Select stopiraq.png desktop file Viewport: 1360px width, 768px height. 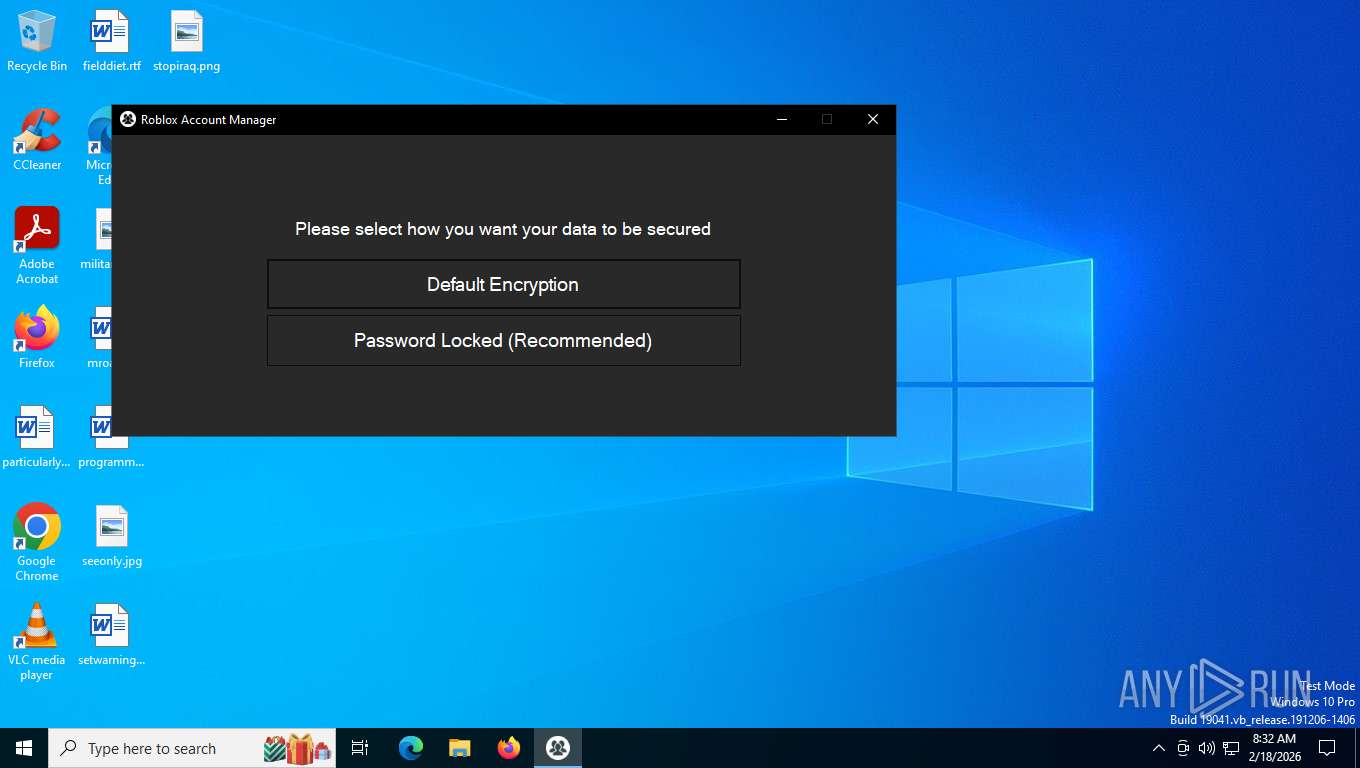(187, 42)
